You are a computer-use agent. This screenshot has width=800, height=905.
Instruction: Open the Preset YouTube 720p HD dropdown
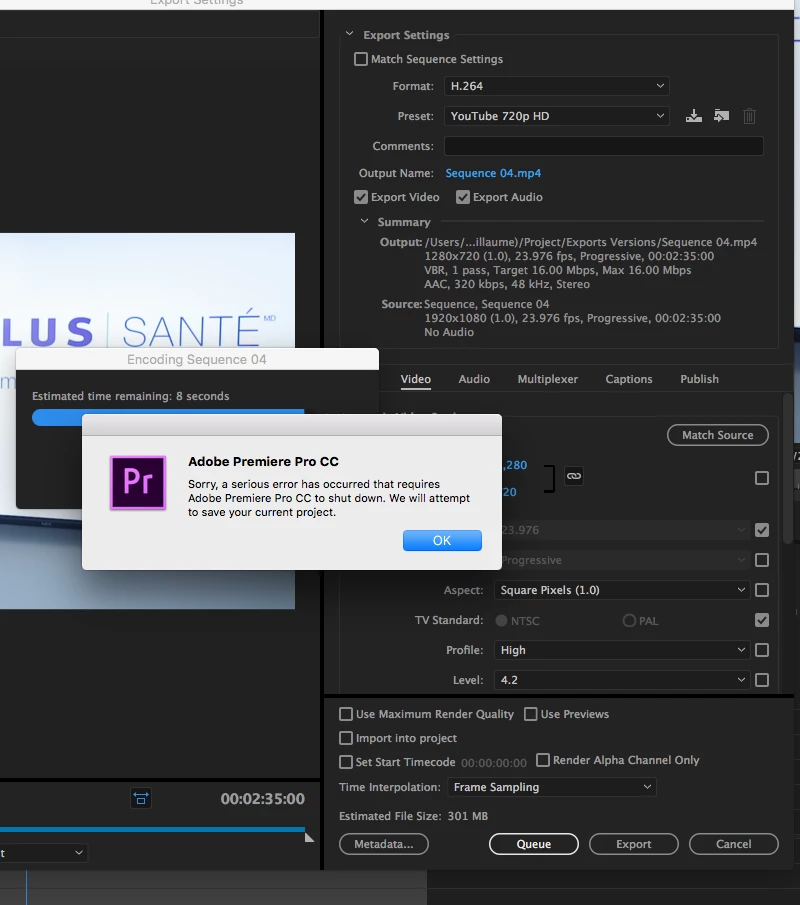(x=556, y=116)
